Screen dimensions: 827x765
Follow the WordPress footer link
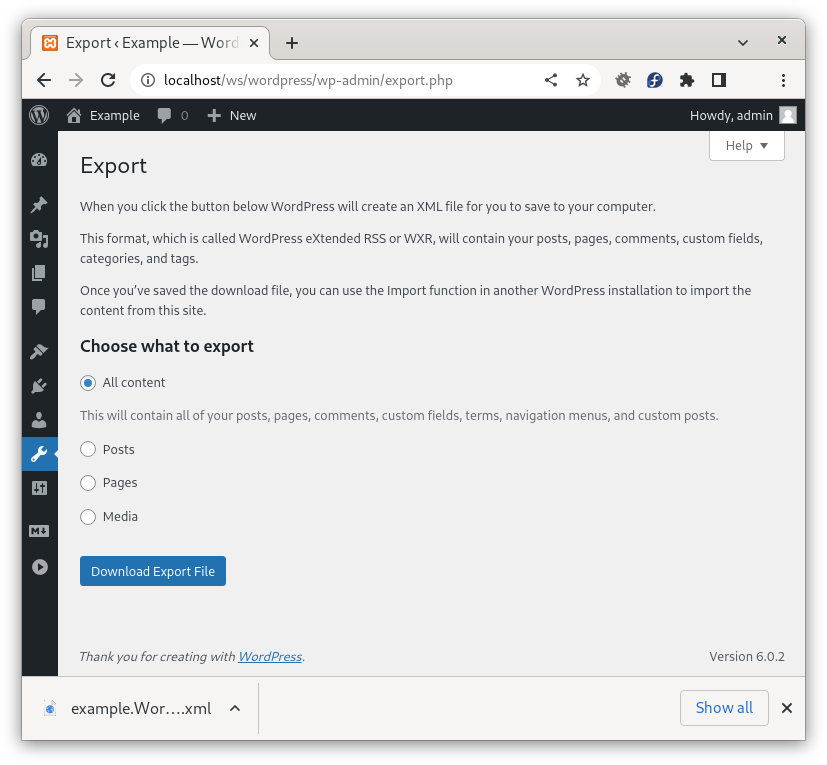(x=269, y=657)
